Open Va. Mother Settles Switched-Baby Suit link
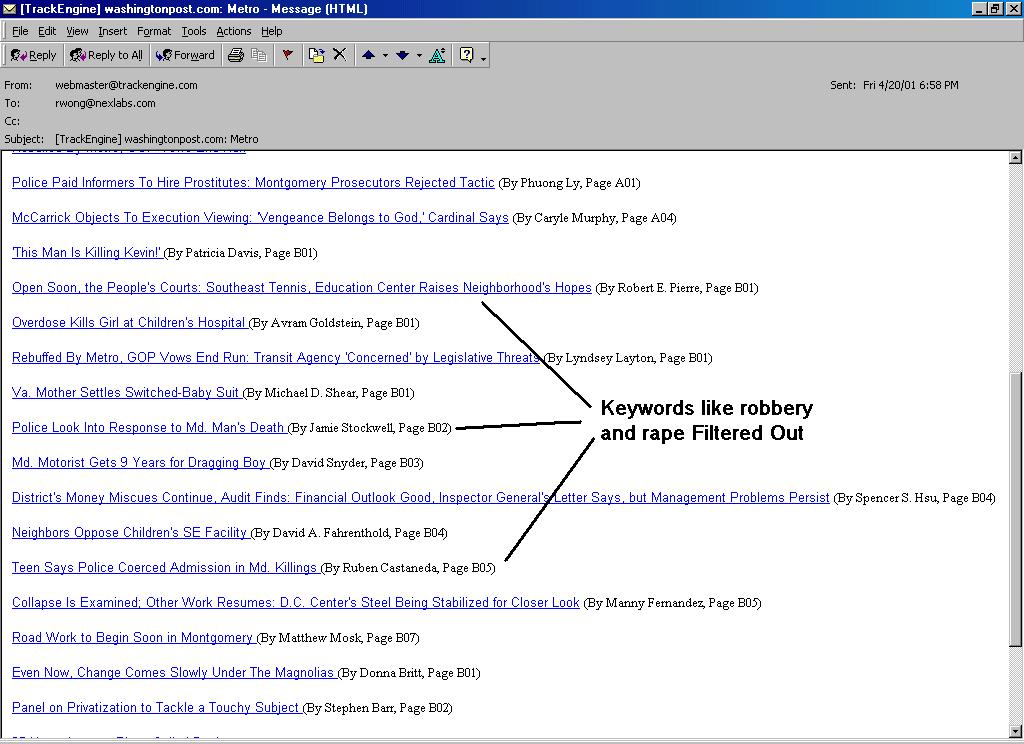 coord(126,392)
